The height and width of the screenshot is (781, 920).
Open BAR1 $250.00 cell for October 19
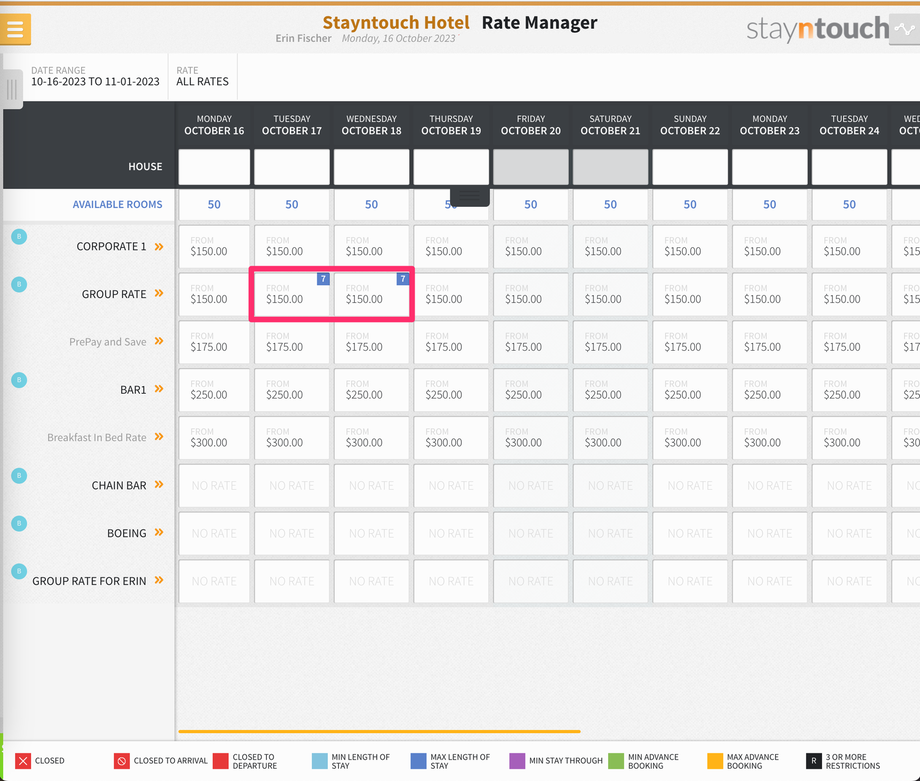(x=451, y=390)
